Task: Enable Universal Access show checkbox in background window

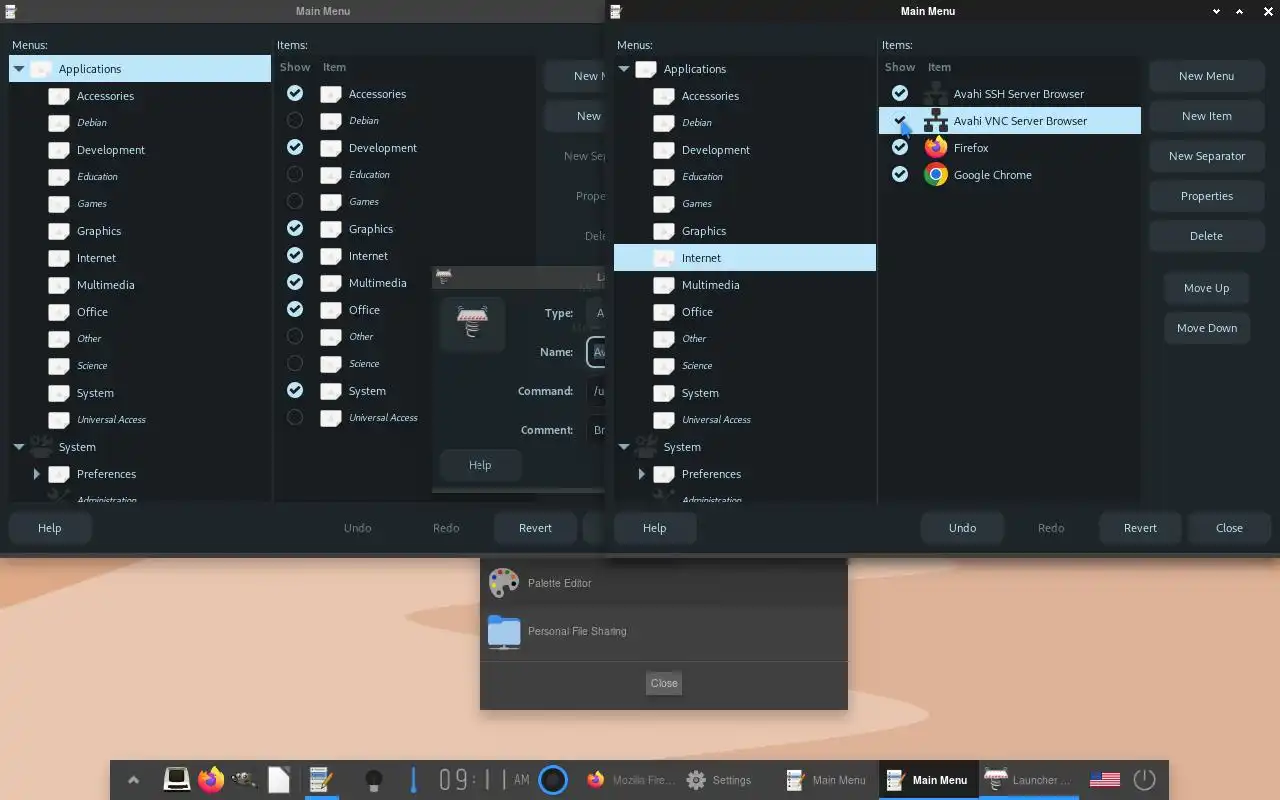Action: pos(295,417)
